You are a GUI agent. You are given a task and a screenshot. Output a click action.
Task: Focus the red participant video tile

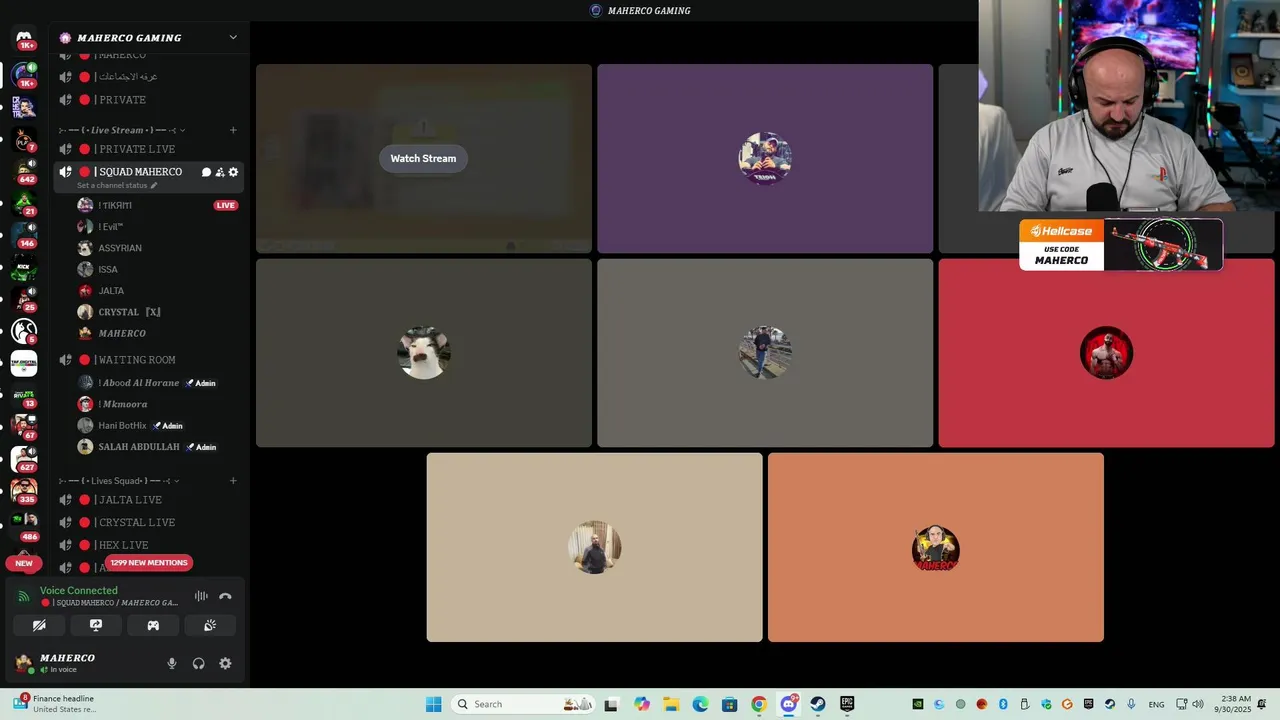point(1106,353)
